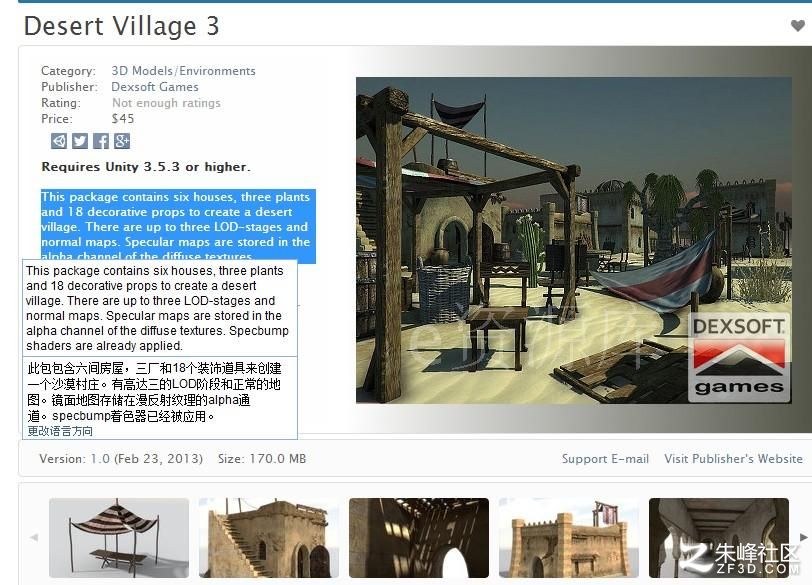Open the striped tent canopy thumbnail
The width and height of the screenshot is (812, 585).
(x=119, y=538)
